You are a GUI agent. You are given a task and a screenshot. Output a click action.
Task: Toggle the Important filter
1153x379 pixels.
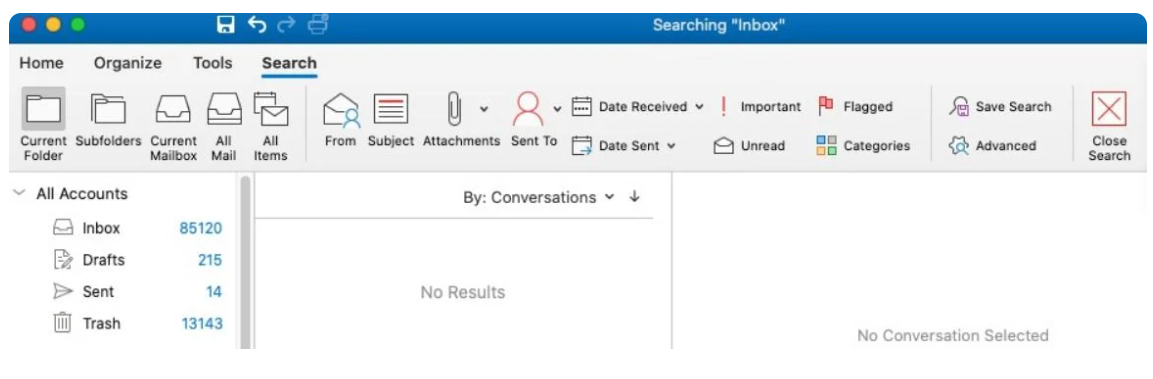click(760, 107)
